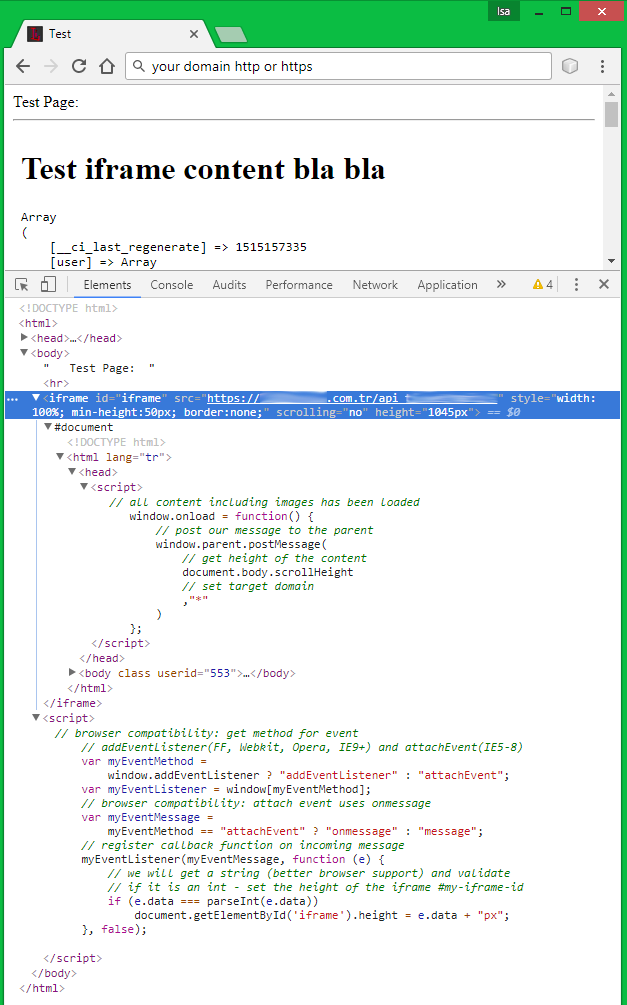Click the closing /html tag row at bottom
Viewport: 627px width, 1005px height.
click(42, 988)
